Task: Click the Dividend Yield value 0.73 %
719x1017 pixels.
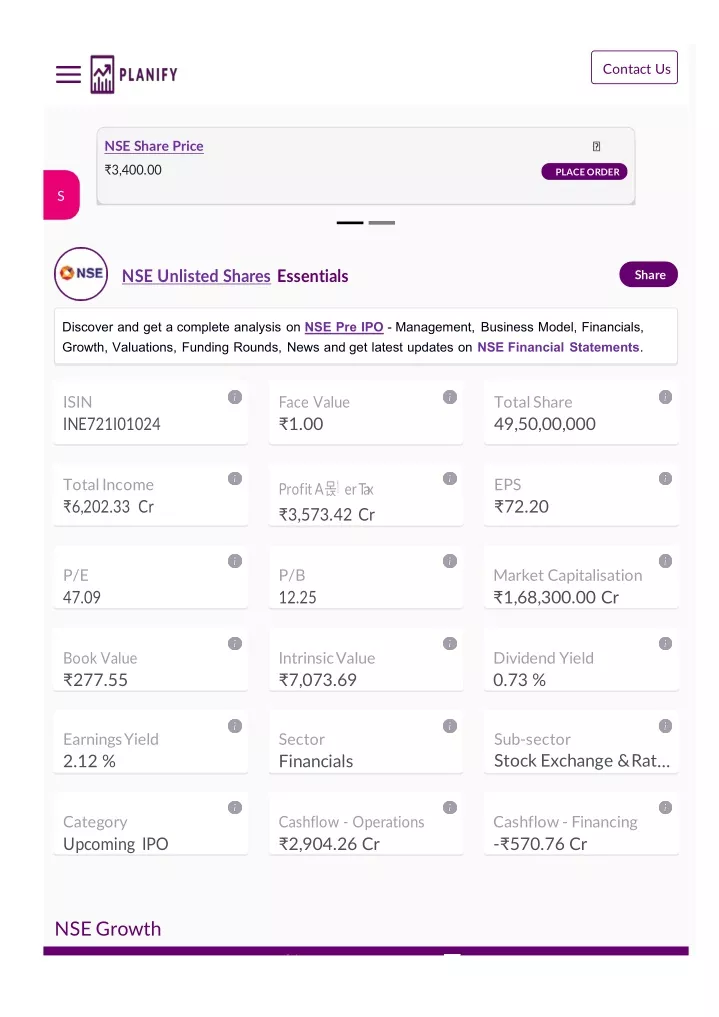Action: coord(519,680)
